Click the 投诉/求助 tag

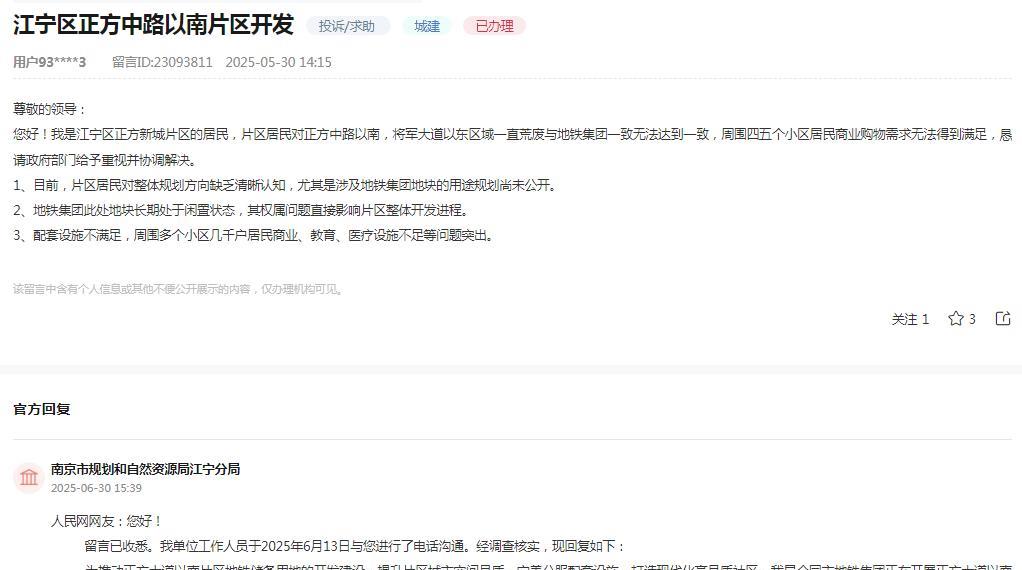click(x=347, y=26)
